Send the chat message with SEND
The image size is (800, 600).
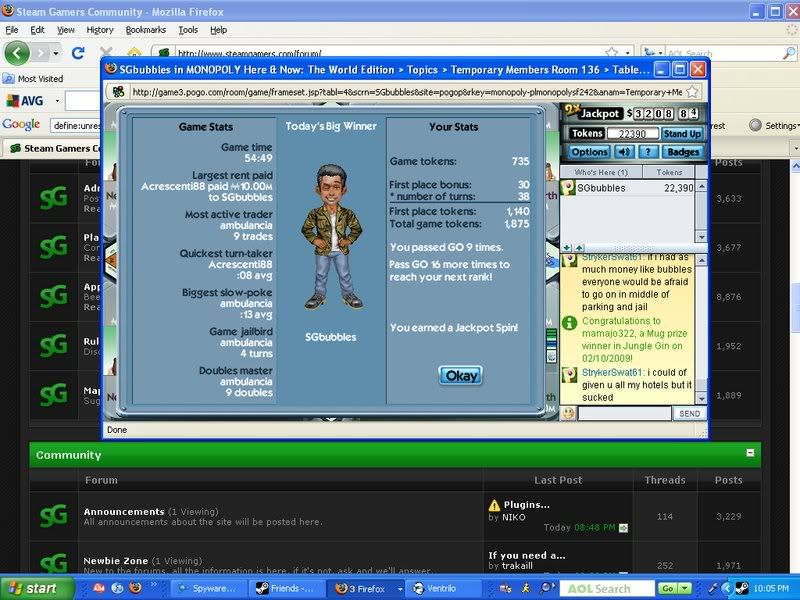click(x=689, y=413)
